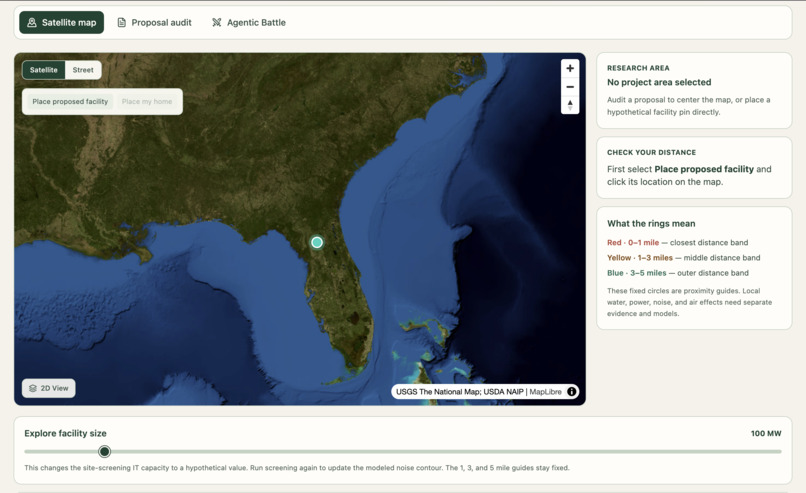The width and height of the screenshot is (806, 493).
Task: Click the Research Area heading
Action: tap(638, 68)
